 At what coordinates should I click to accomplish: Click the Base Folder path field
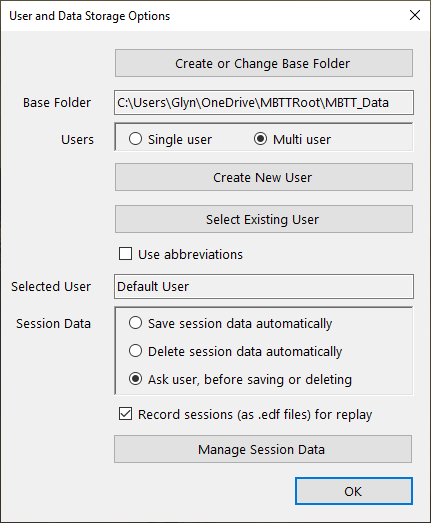264,102
